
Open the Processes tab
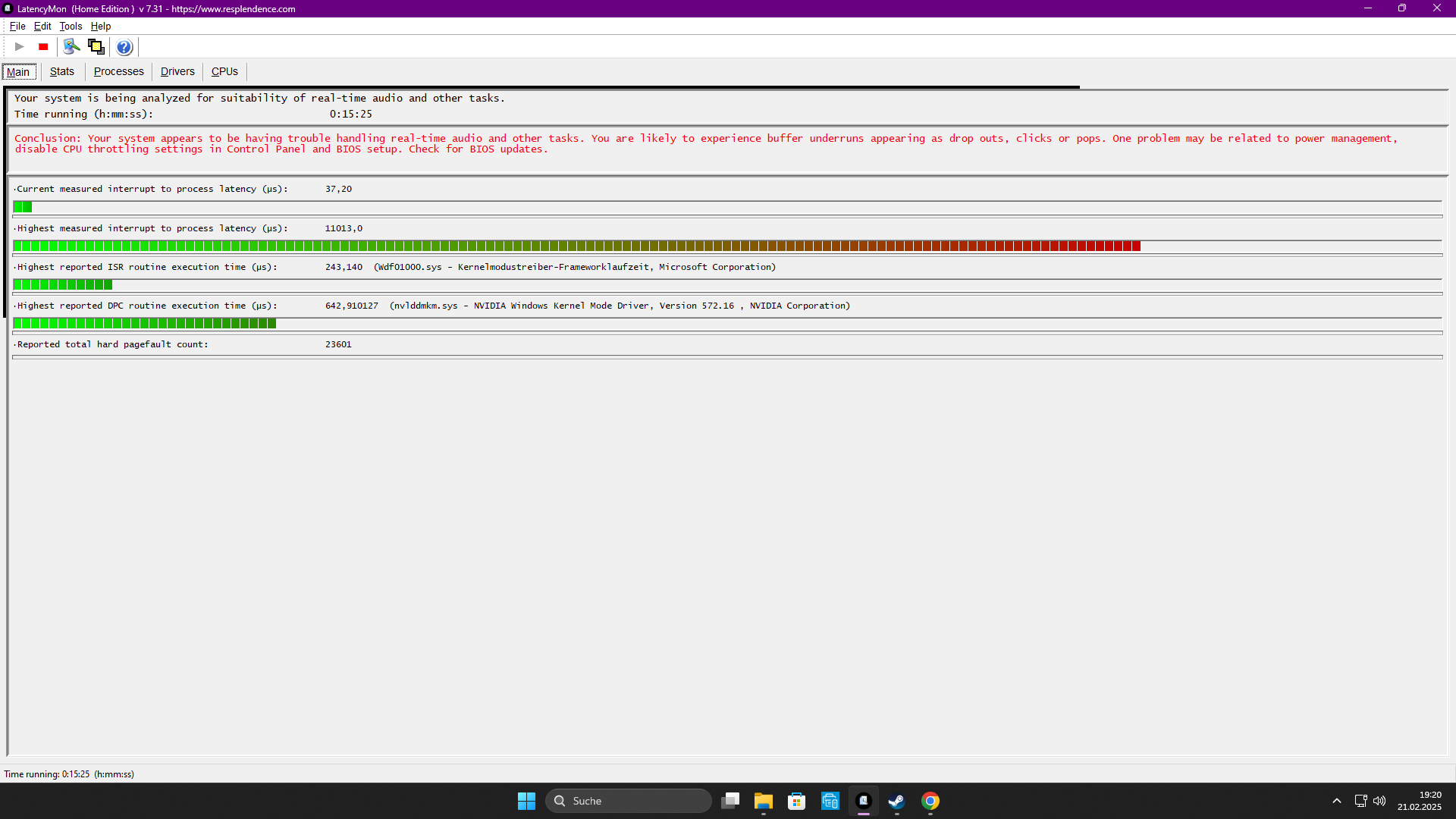tap(118, 71)
